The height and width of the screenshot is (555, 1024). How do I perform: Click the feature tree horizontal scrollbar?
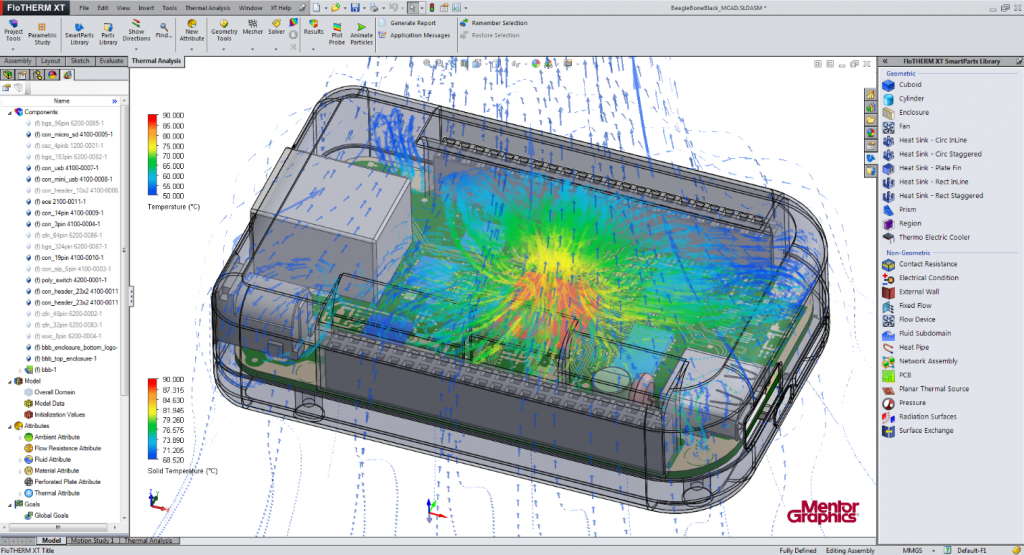tap(59, 527)
